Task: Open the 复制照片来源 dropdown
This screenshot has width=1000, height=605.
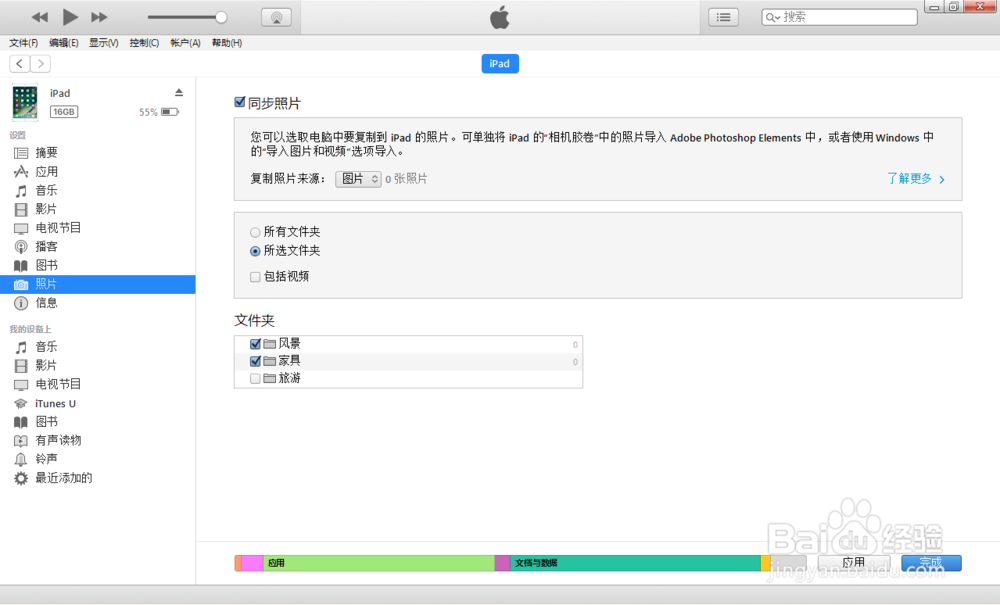Action: (358, 178)
